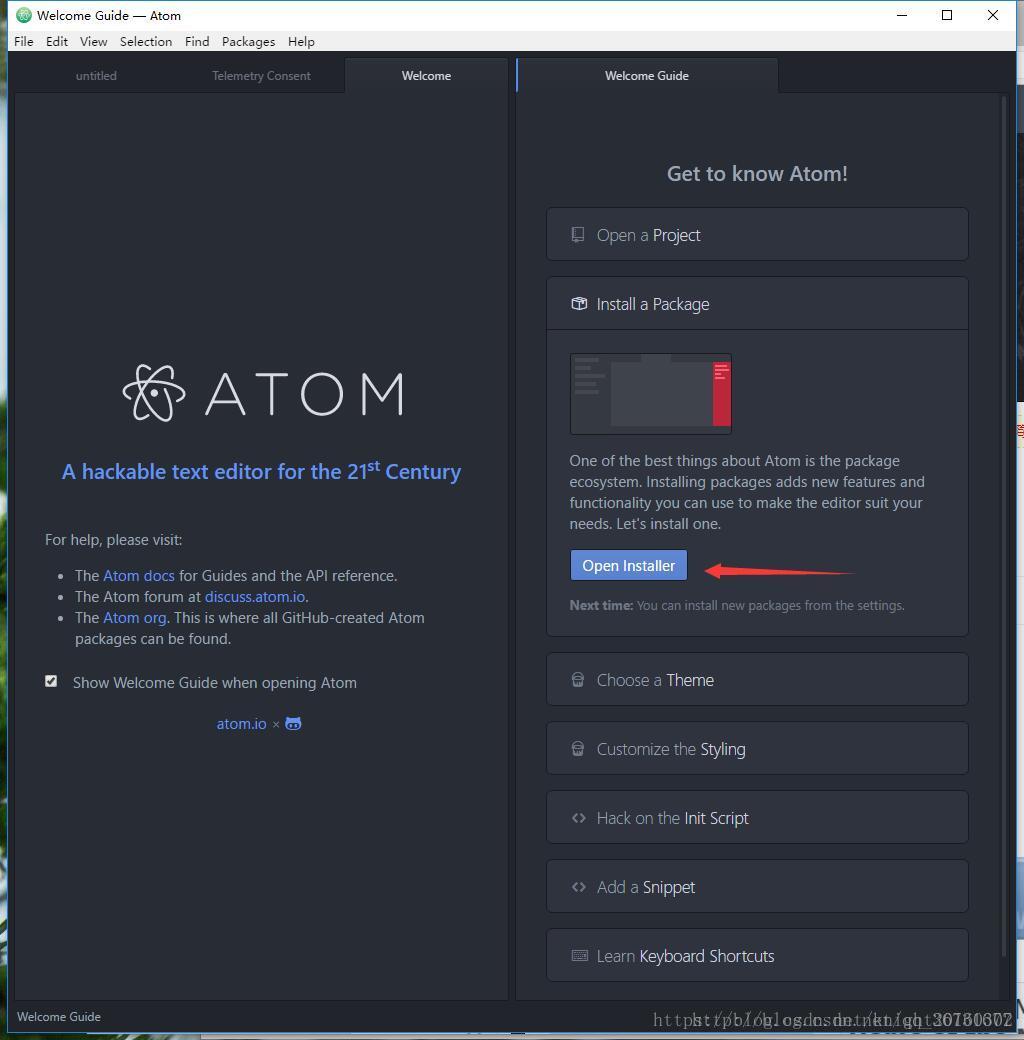Click the 'For help, please visit:' text
Screen dimensions: 1024x1040
pos(113,540)
